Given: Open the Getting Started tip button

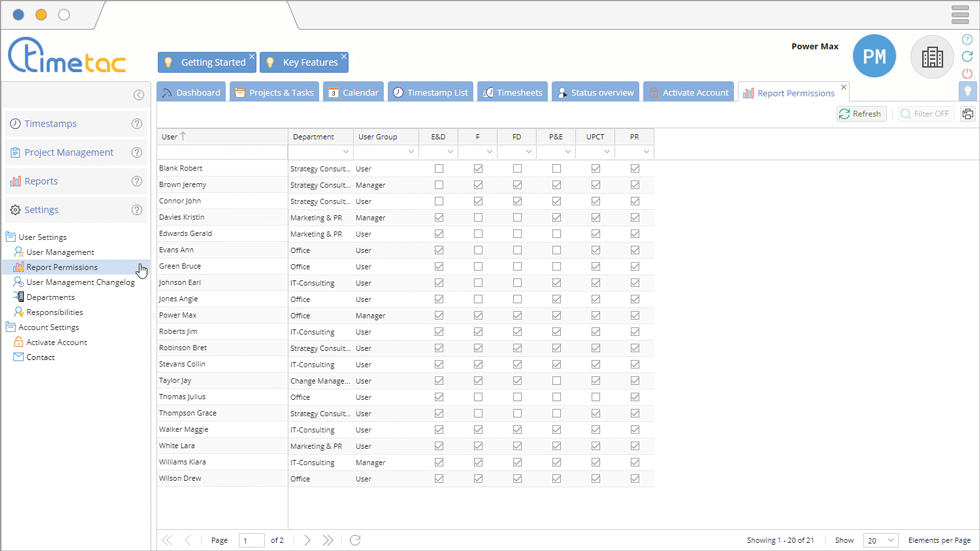Looking at the screenshot, I should 207,62.
